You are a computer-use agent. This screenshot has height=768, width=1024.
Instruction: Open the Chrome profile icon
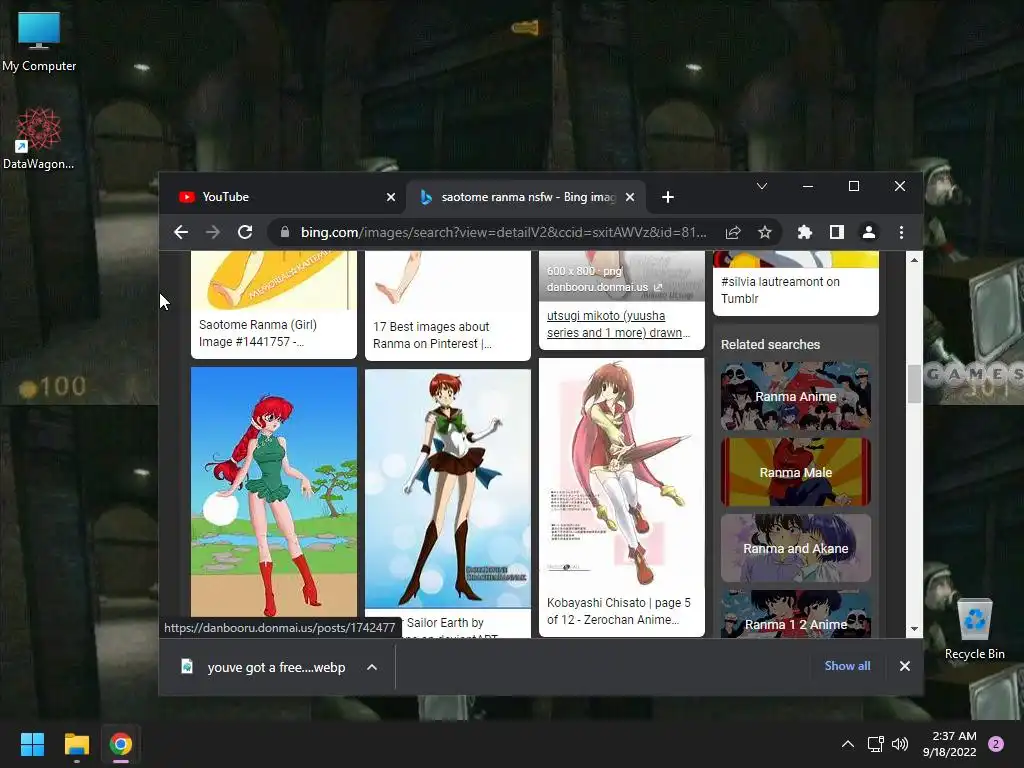pos(869,232)
